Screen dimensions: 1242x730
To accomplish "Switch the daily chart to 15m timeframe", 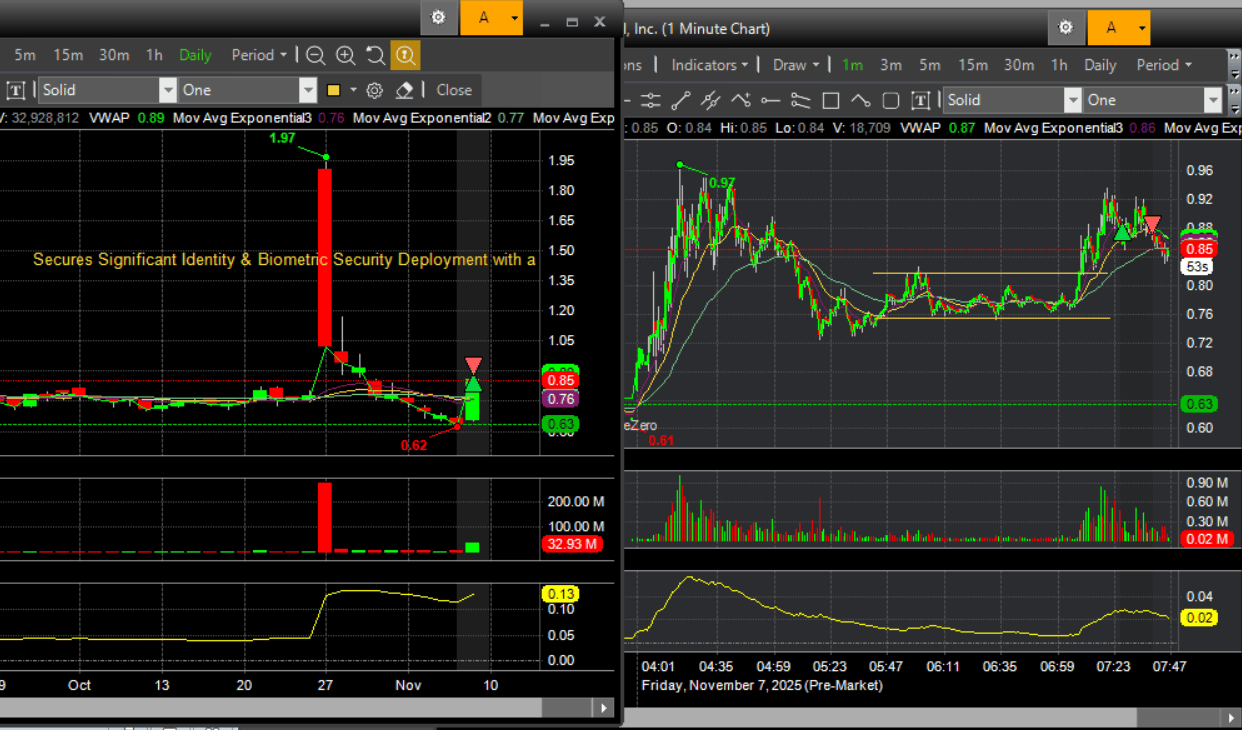I will click(x=68, y=55).
